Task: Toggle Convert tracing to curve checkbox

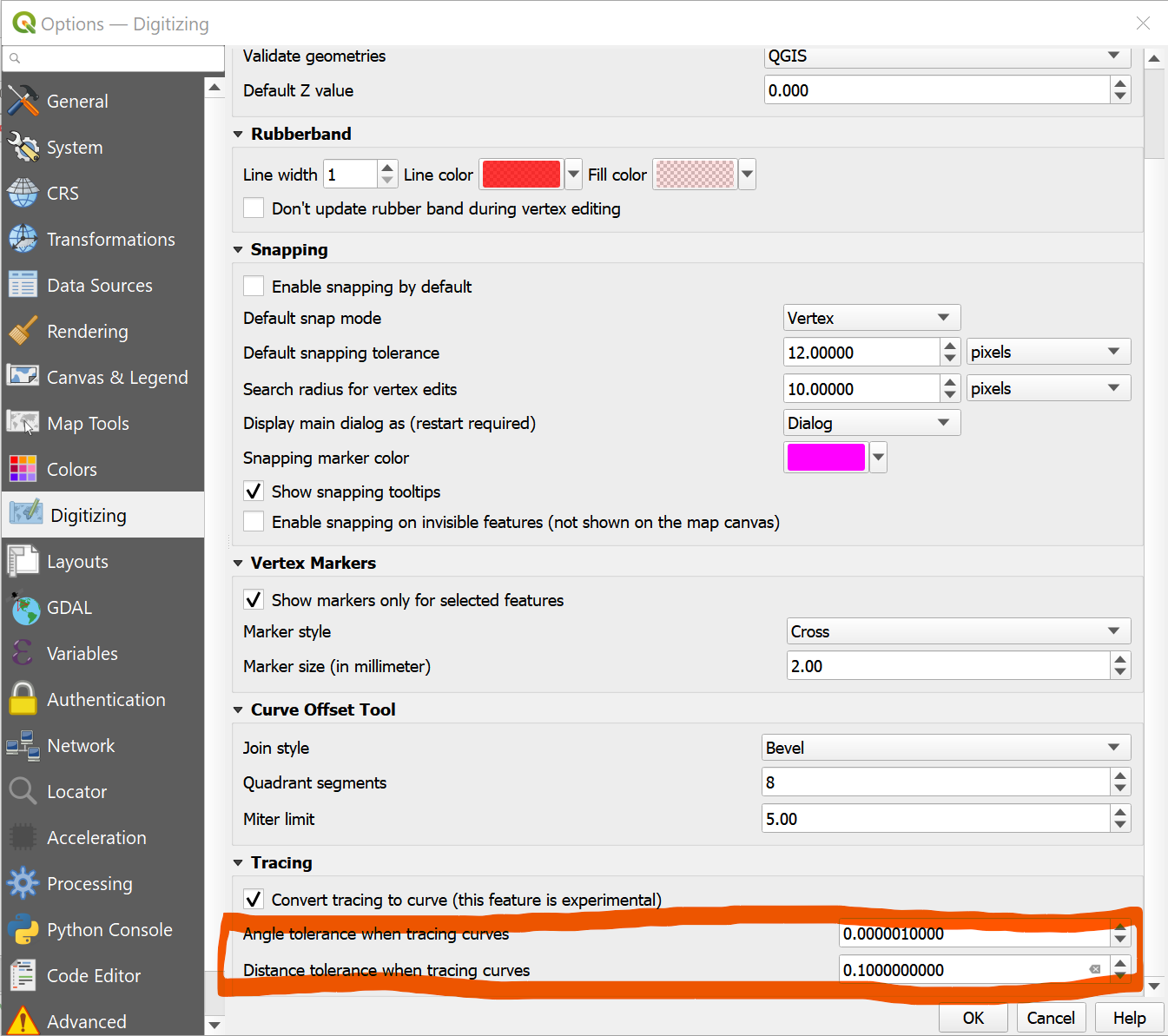Action: pyautogui.click(x=254, y=900)
